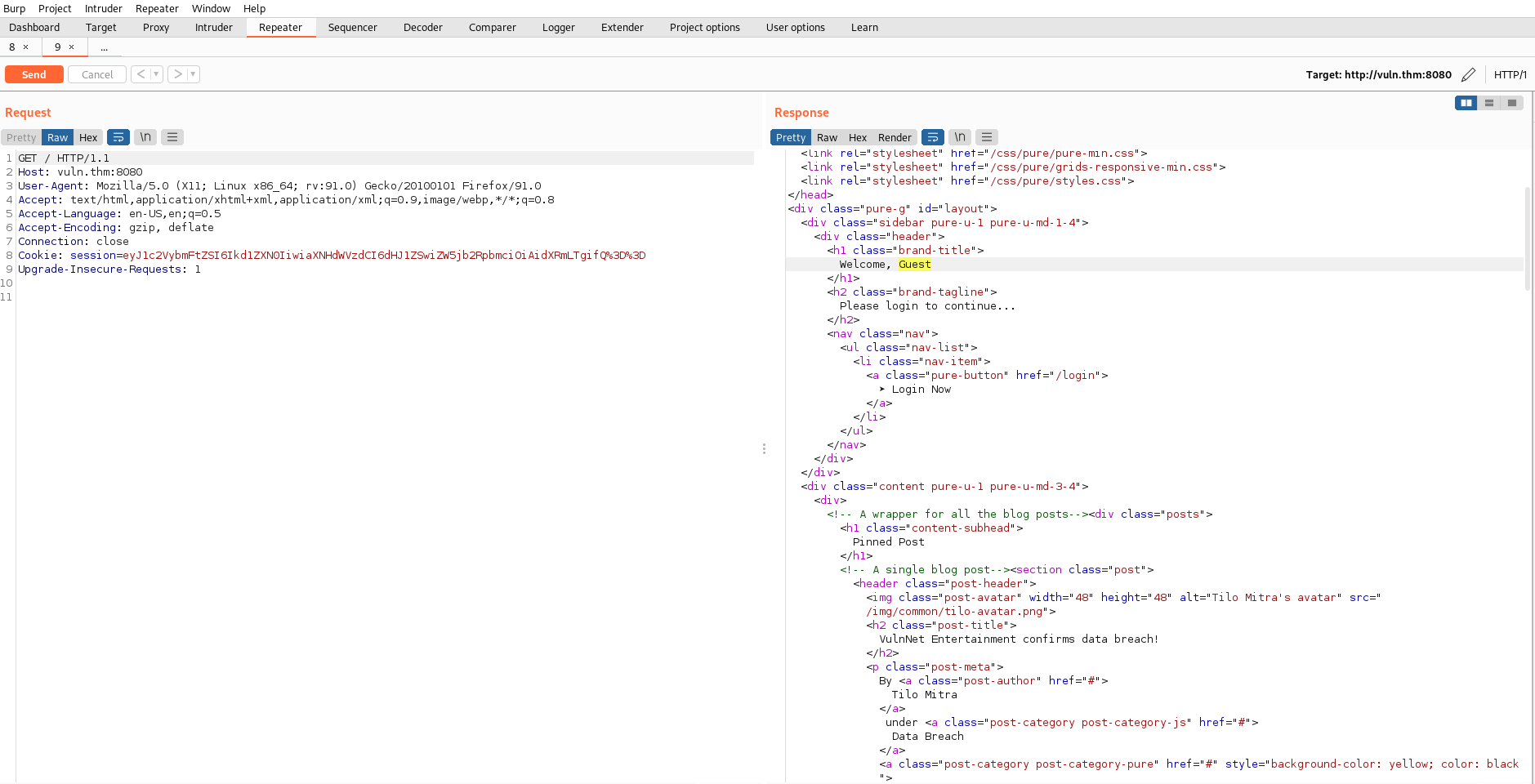Viewport: 1535px width, 784px height.
Task: Toggle non-printable characters in the Response pane
Action: click(960, 137)
